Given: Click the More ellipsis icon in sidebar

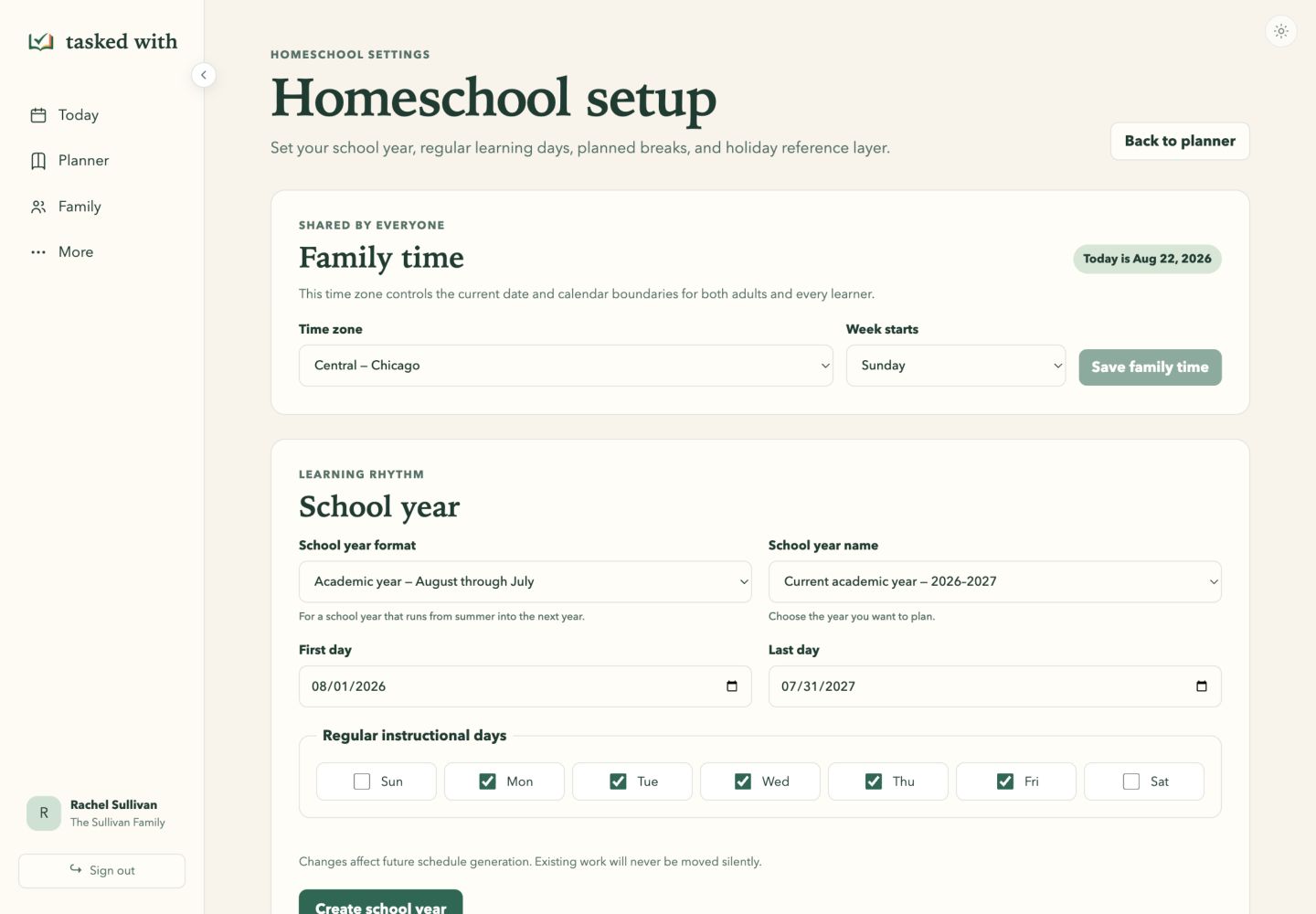Looking at the screenshot, I should click(38, 252).
